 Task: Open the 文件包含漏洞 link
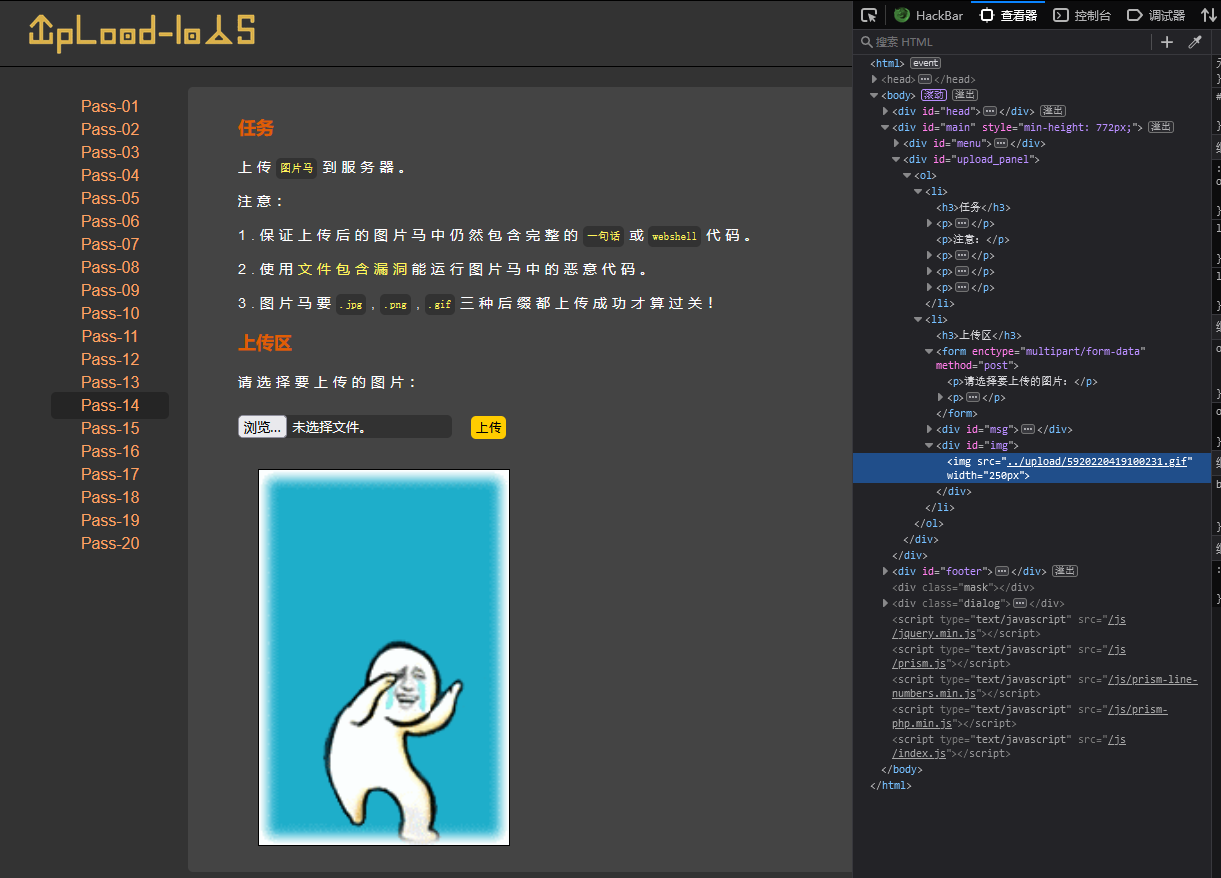[354, 270]
